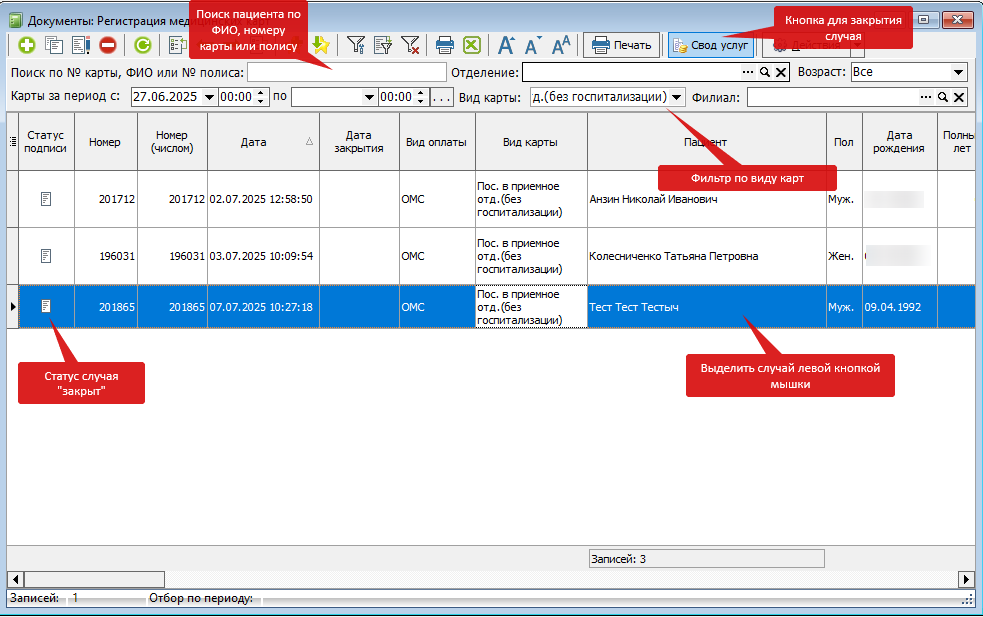Decrease font size with A-down icon

[533, 45]
